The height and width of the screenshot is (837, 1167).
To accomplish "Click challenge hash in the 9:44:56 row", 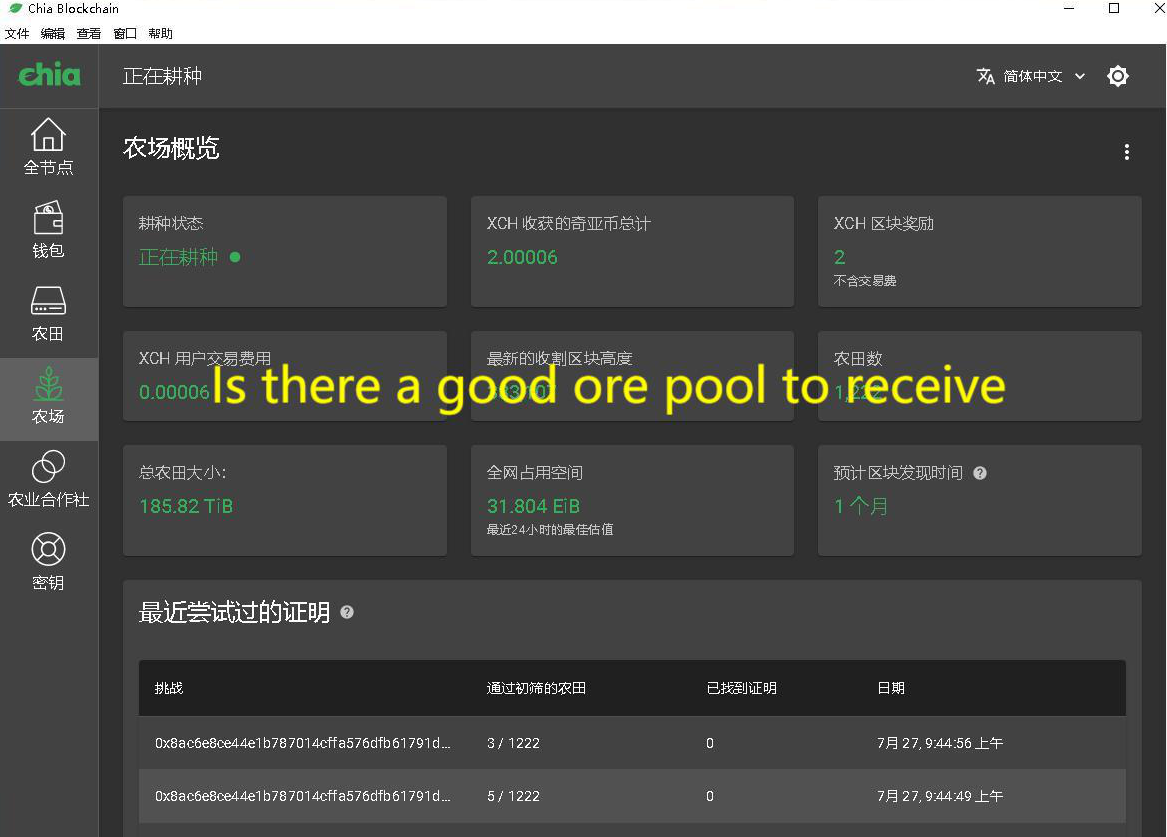I will point(302,743).
